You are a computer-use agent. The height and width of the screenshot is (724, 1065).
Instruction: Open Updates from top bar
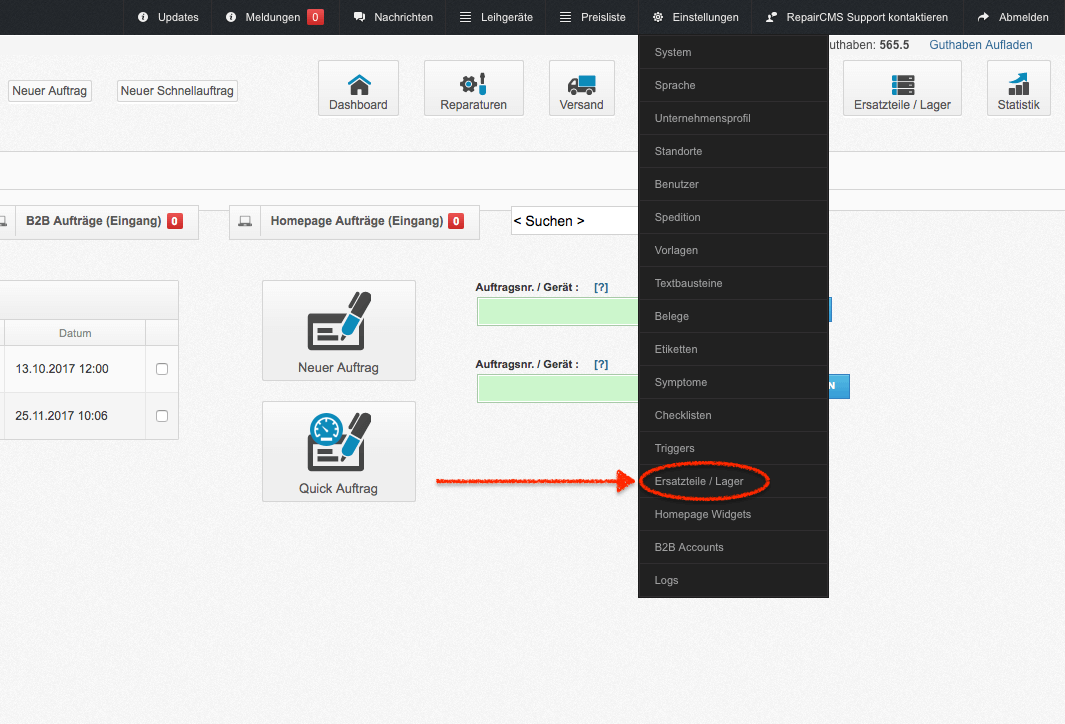click(x=168, y=17)
